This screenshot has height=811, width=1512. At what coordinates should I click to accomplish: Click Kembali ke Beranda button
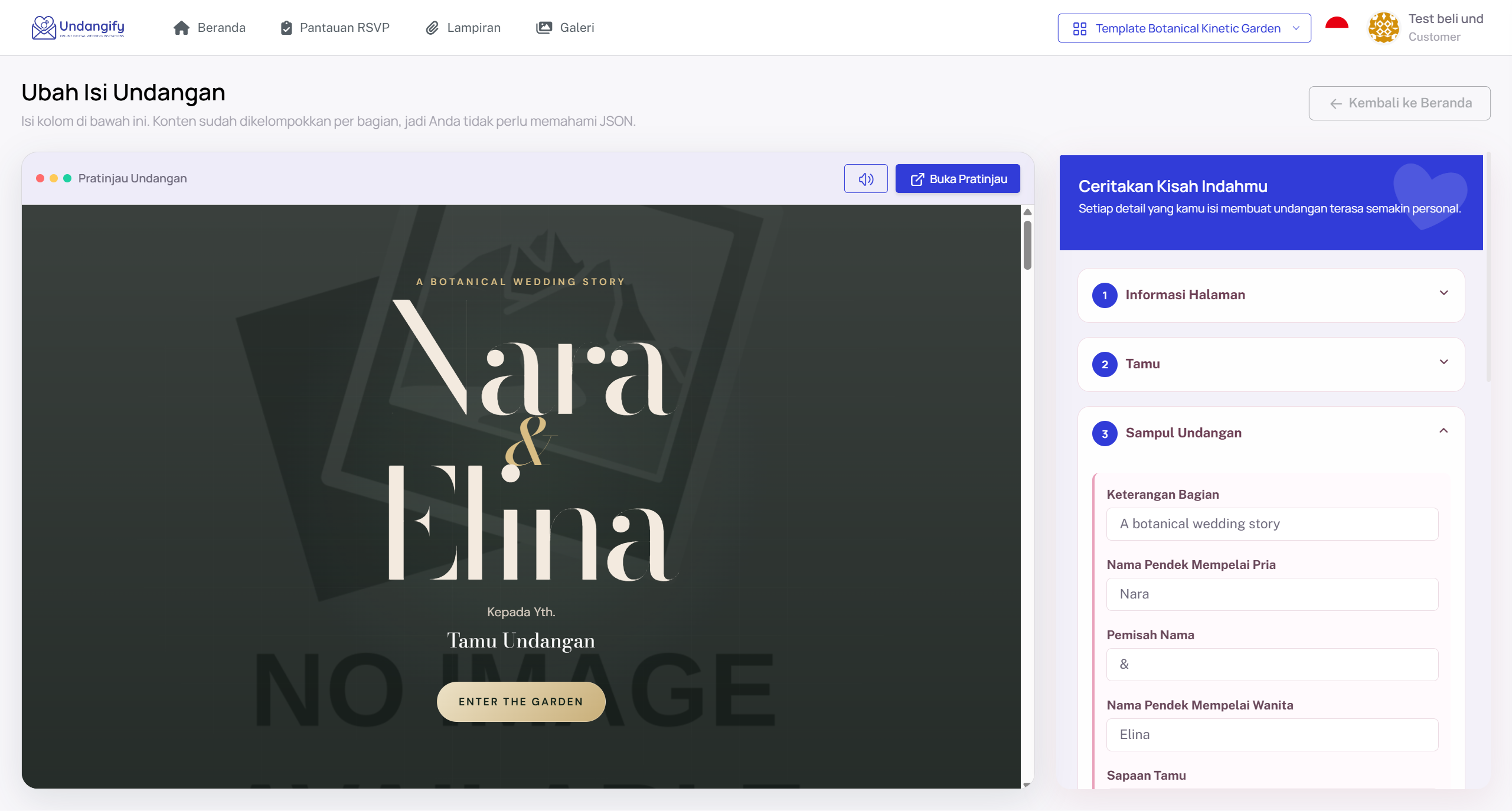(x=1399, y=103)
